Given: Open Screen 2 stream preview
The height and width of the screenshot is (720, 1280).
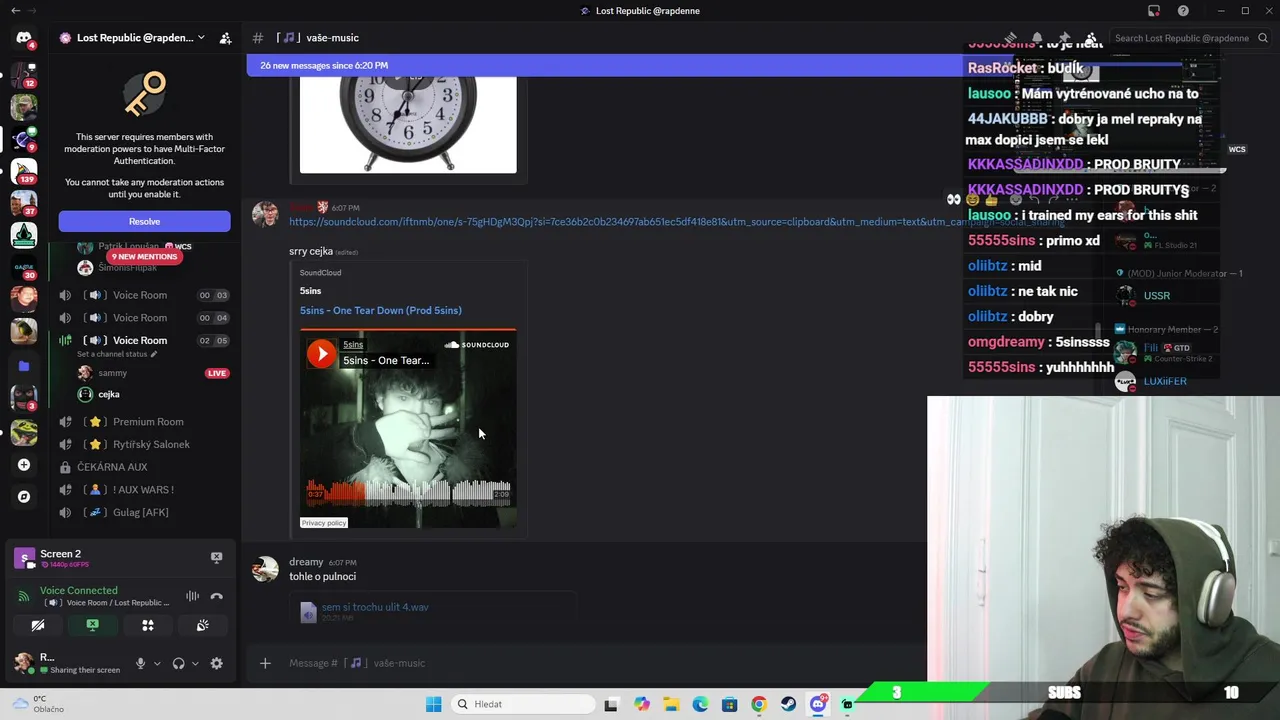Looking at the screenshot, I should [x=24, y=558].
